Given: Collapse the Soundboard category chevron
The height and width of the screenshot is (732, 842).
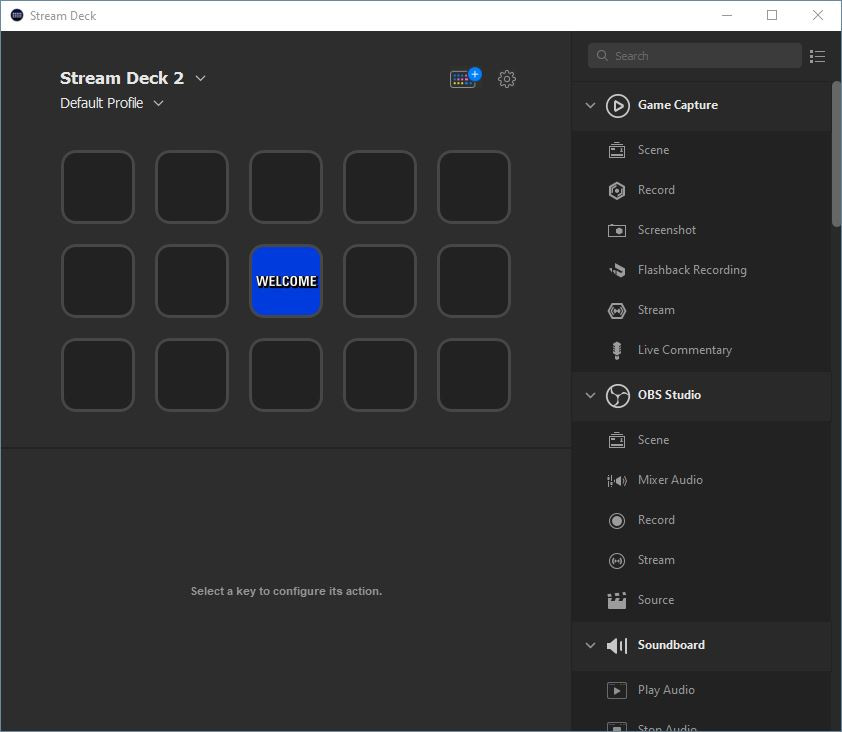Looking at the screenshot, I should 590,645.
